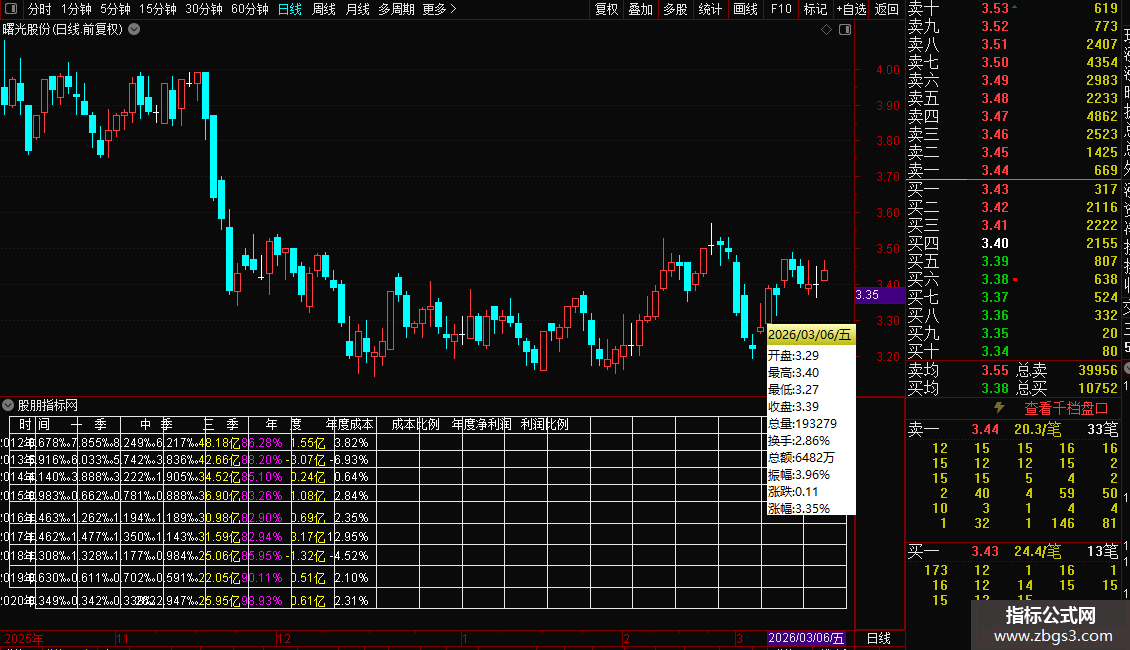1130x650 pixels.
Task: Click the 买十 3.34 order row
Action: click(x=1013, y=352)
